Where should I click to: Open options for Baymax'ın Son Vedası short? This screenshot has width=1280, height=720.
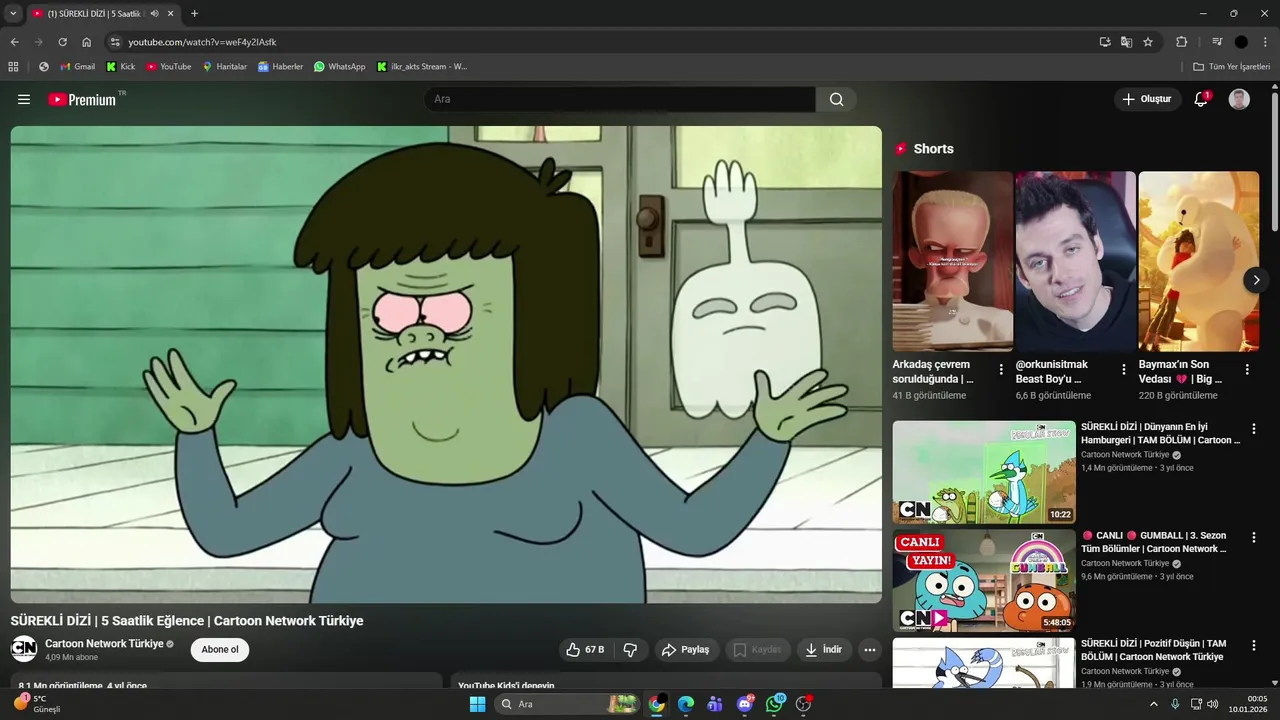[x=1247, y=370]
